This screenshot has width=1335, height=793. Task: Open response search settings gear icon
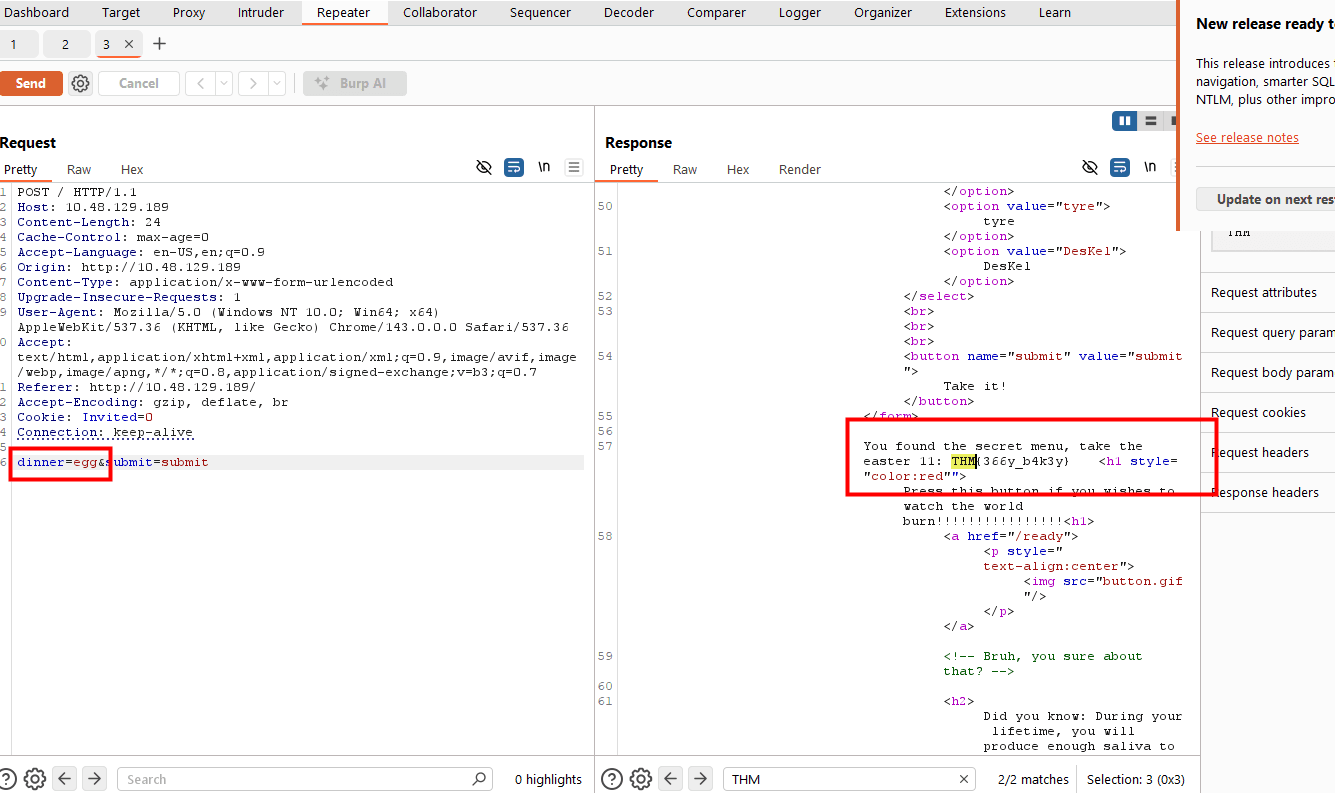coord(641,779)
